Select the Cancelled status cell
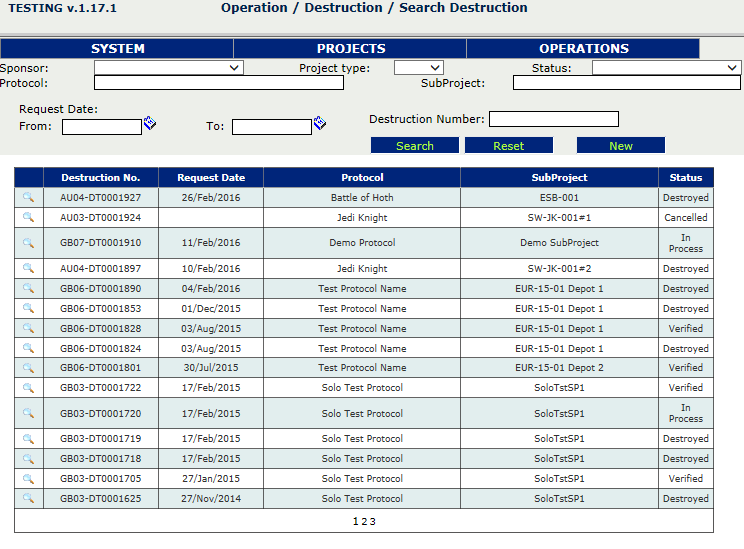Screen dimensions: 744x549 pos(686,217)
